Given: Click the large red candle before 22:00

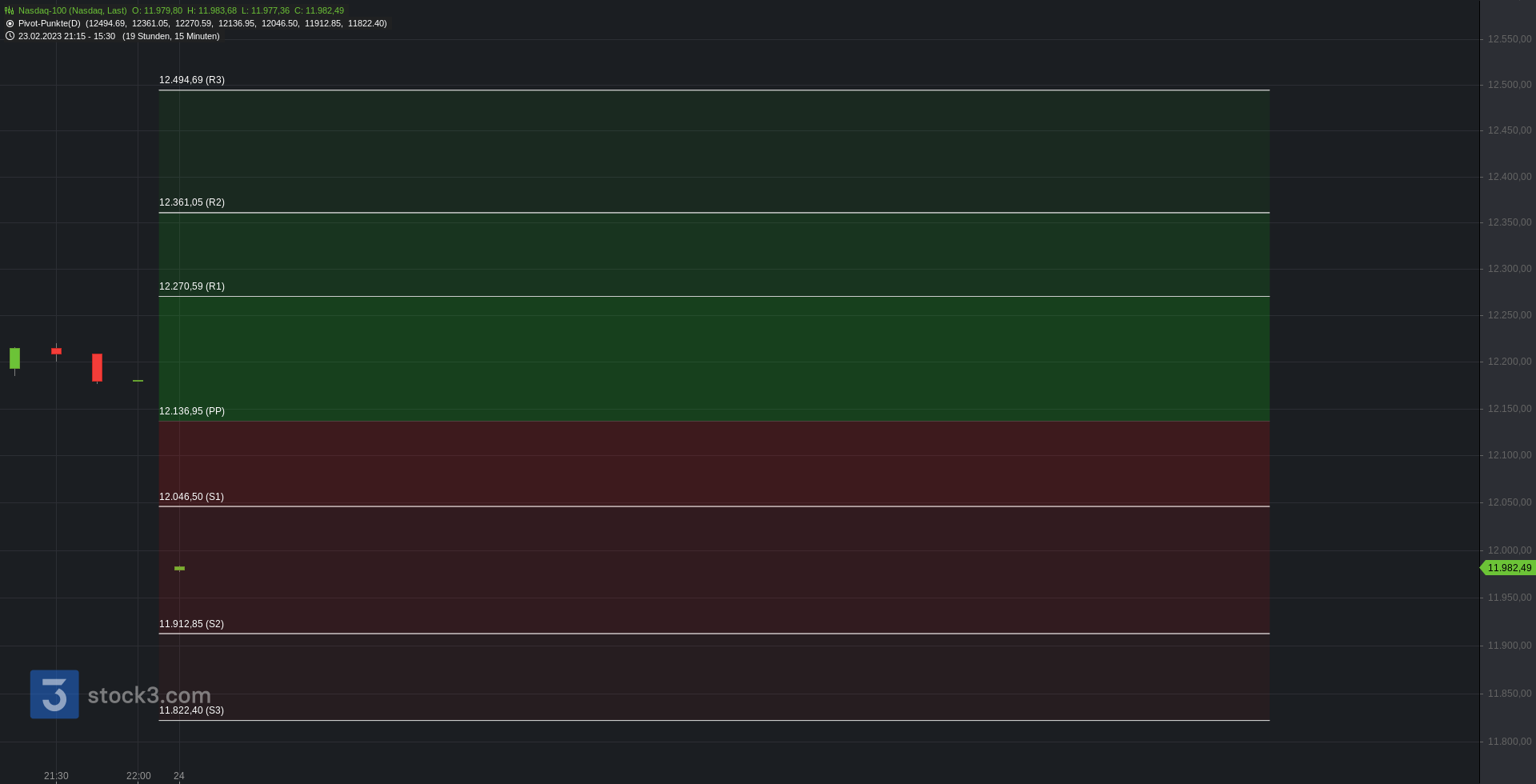Looking at the screenshot, I should pos(97,368).
